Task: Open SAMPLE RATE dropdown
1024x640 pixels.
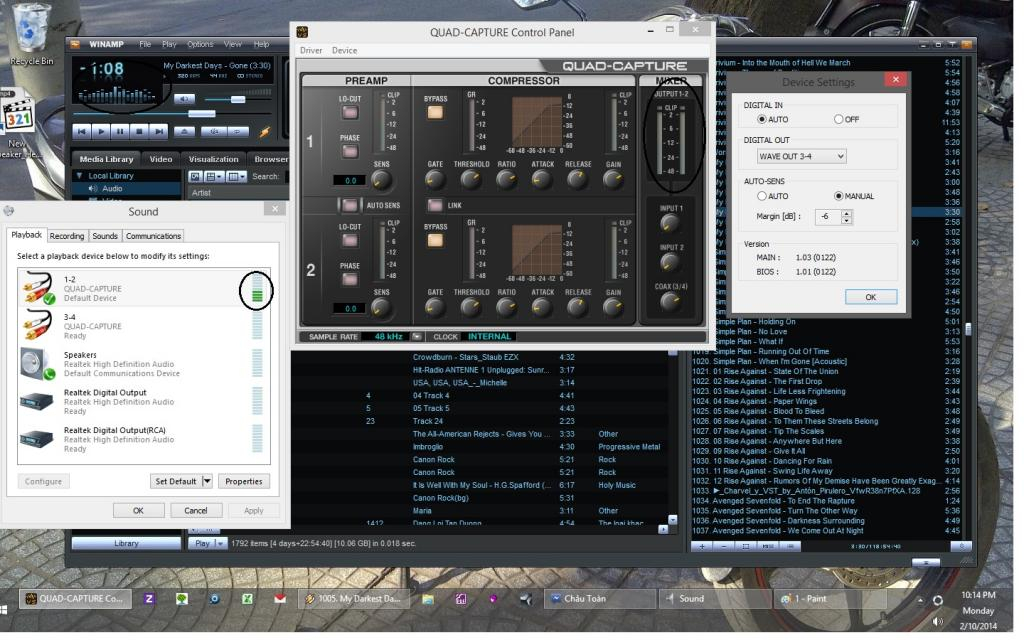Action: [x=416, y=336]
